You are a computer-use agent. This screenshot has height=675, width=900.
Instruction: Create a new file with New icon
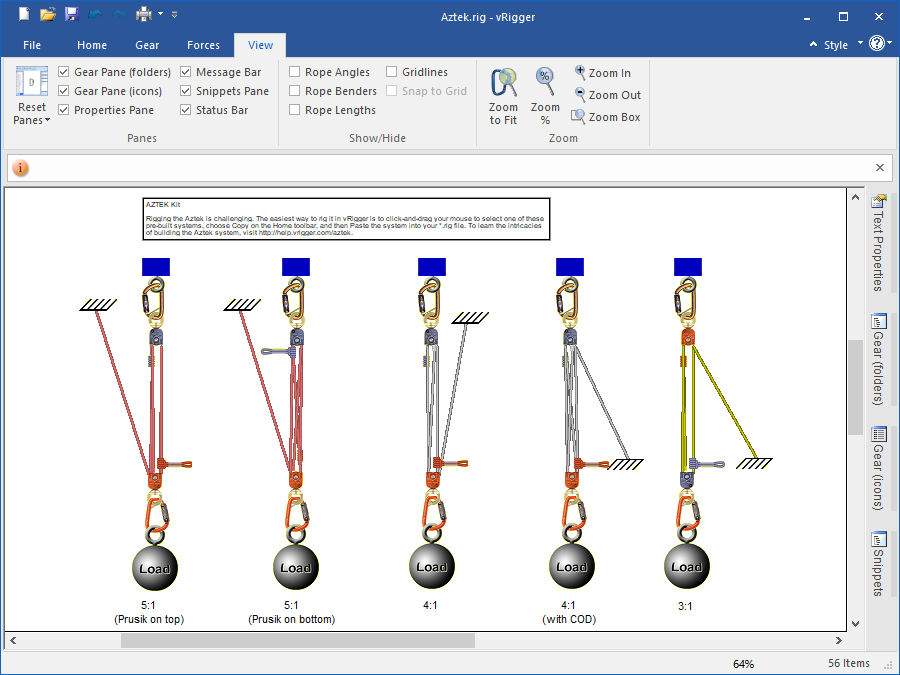pos(24,14)
